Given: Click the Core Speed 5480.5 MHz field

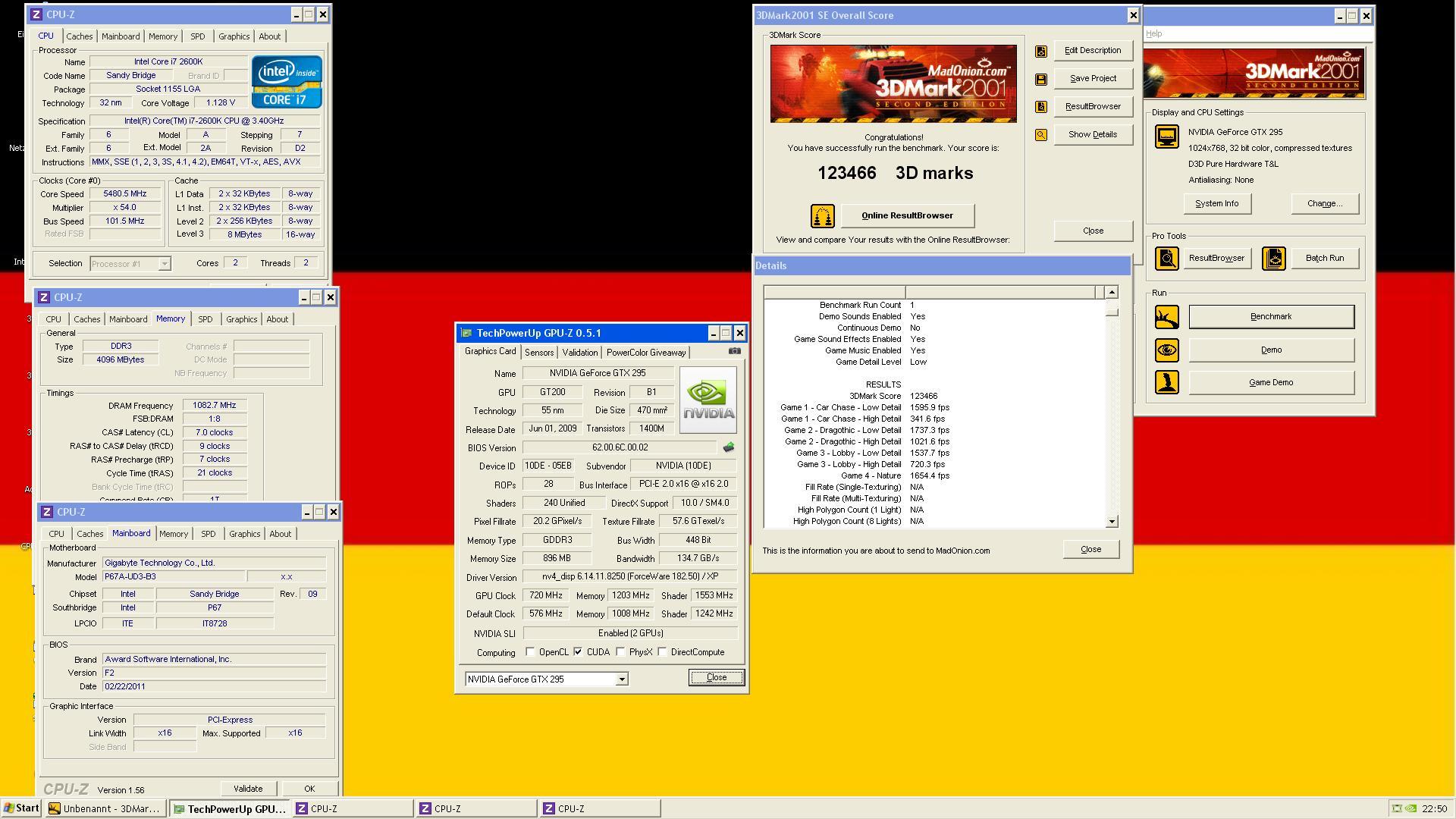Looking at the screenshot, I should [125, 194].
